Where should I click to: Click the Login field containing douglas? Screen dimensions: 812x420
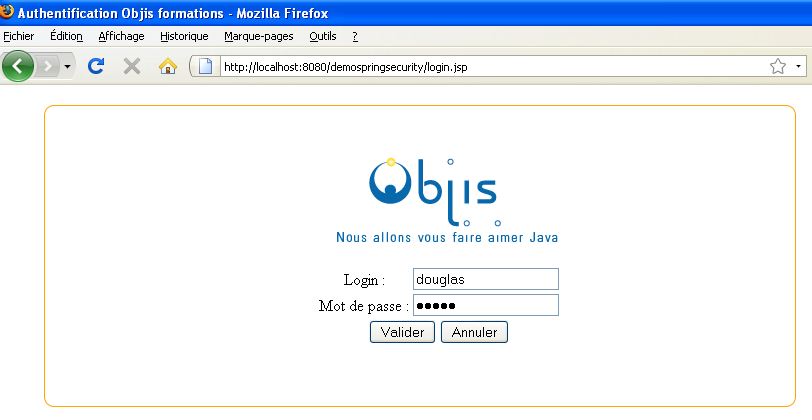tap(486, 279)
